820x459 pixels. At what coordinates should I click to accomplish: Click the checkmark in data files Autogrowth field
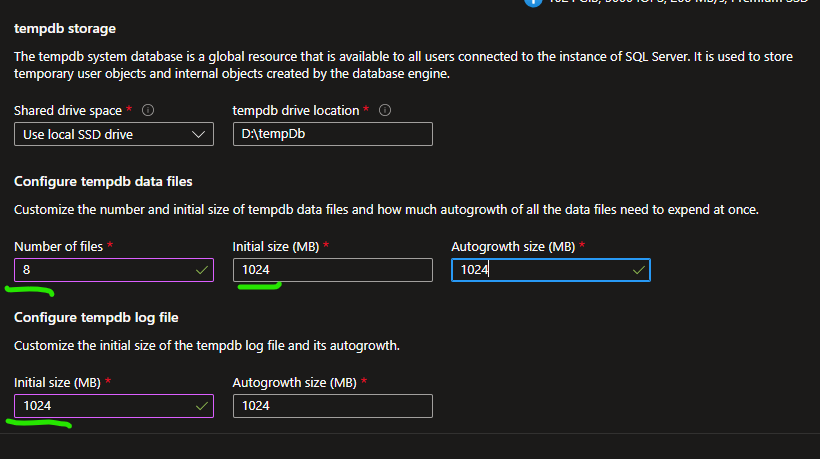[639, 270]
